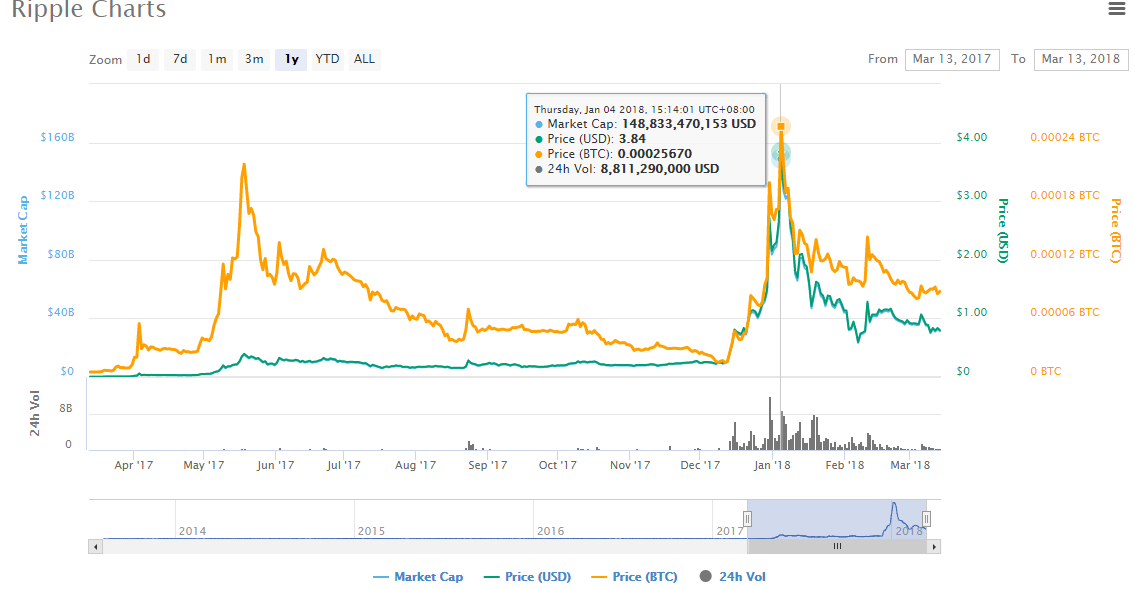This screenshot has height=589, width=1135.
Task: Toggle Market Cap series in legend
Action: pyautogui.click(x=418, y=577)
